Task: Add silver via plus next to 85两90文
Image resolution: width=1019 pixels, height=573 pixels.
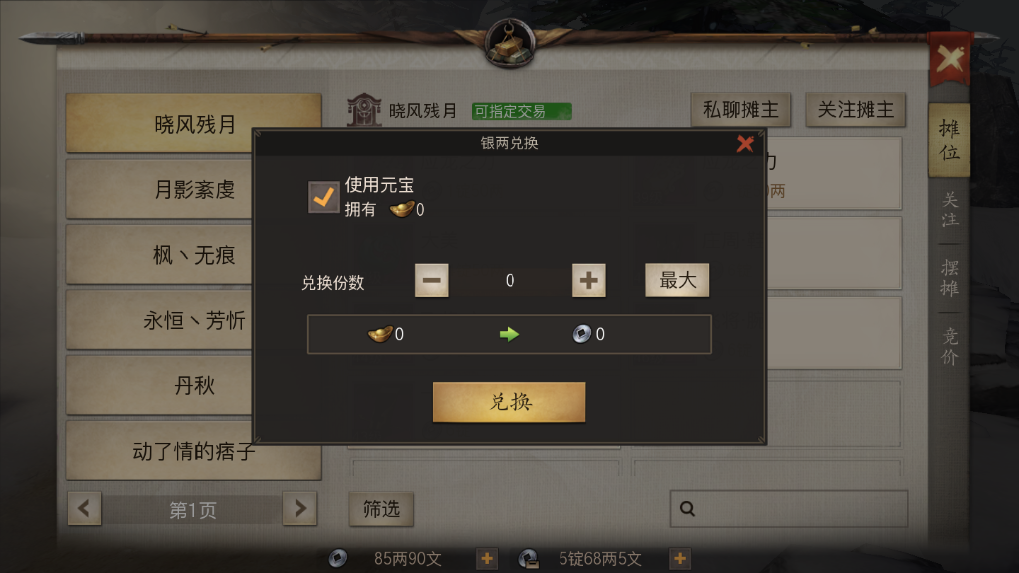Action: point(487,558)
